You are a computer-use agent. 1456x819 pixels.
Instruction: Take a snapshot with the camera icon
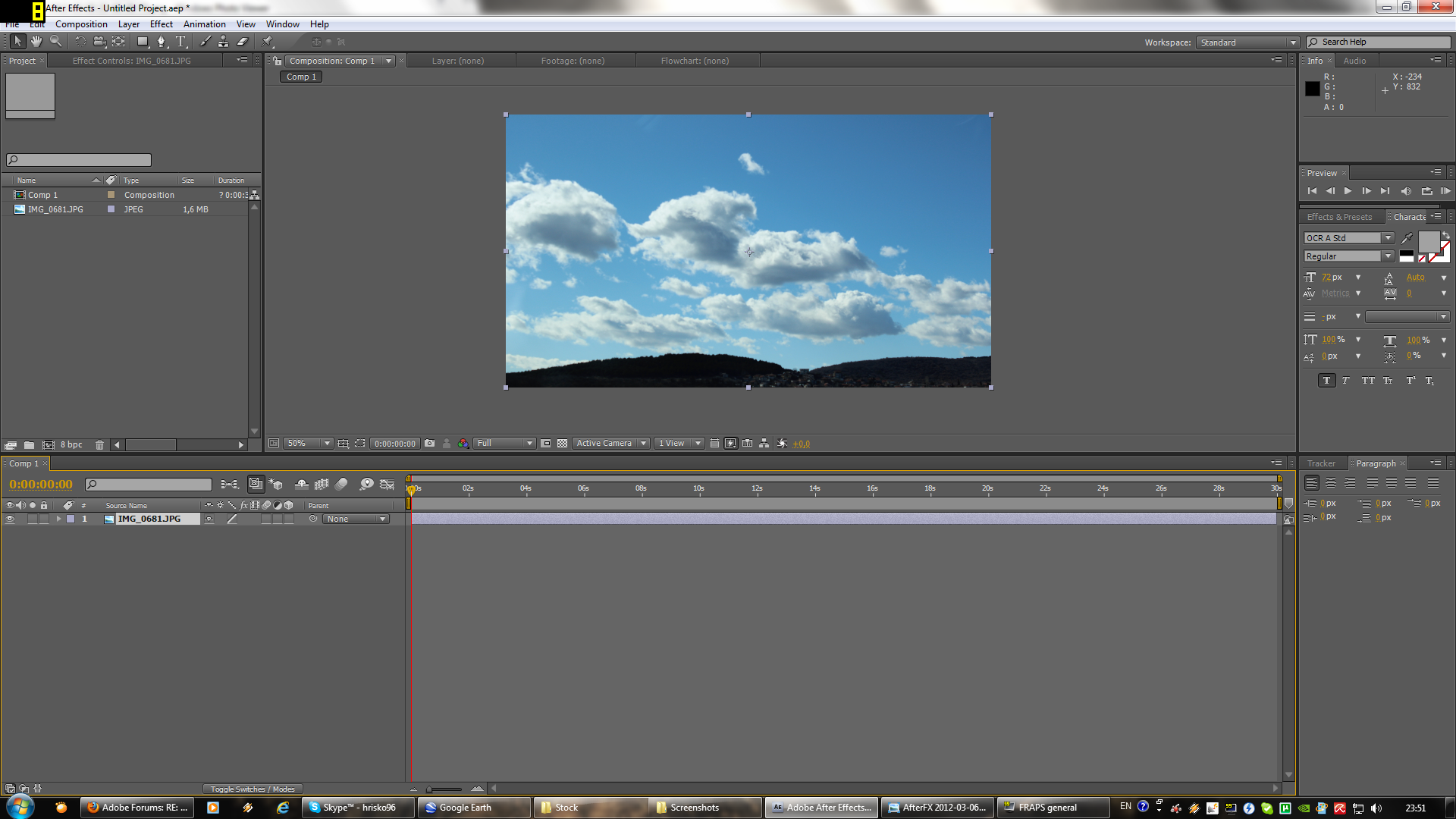[x=430, y=444]
